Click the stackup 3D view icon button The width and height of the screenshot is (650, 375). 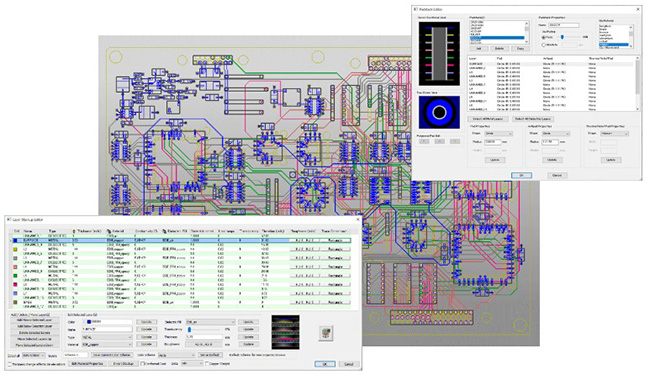[326, 334]
